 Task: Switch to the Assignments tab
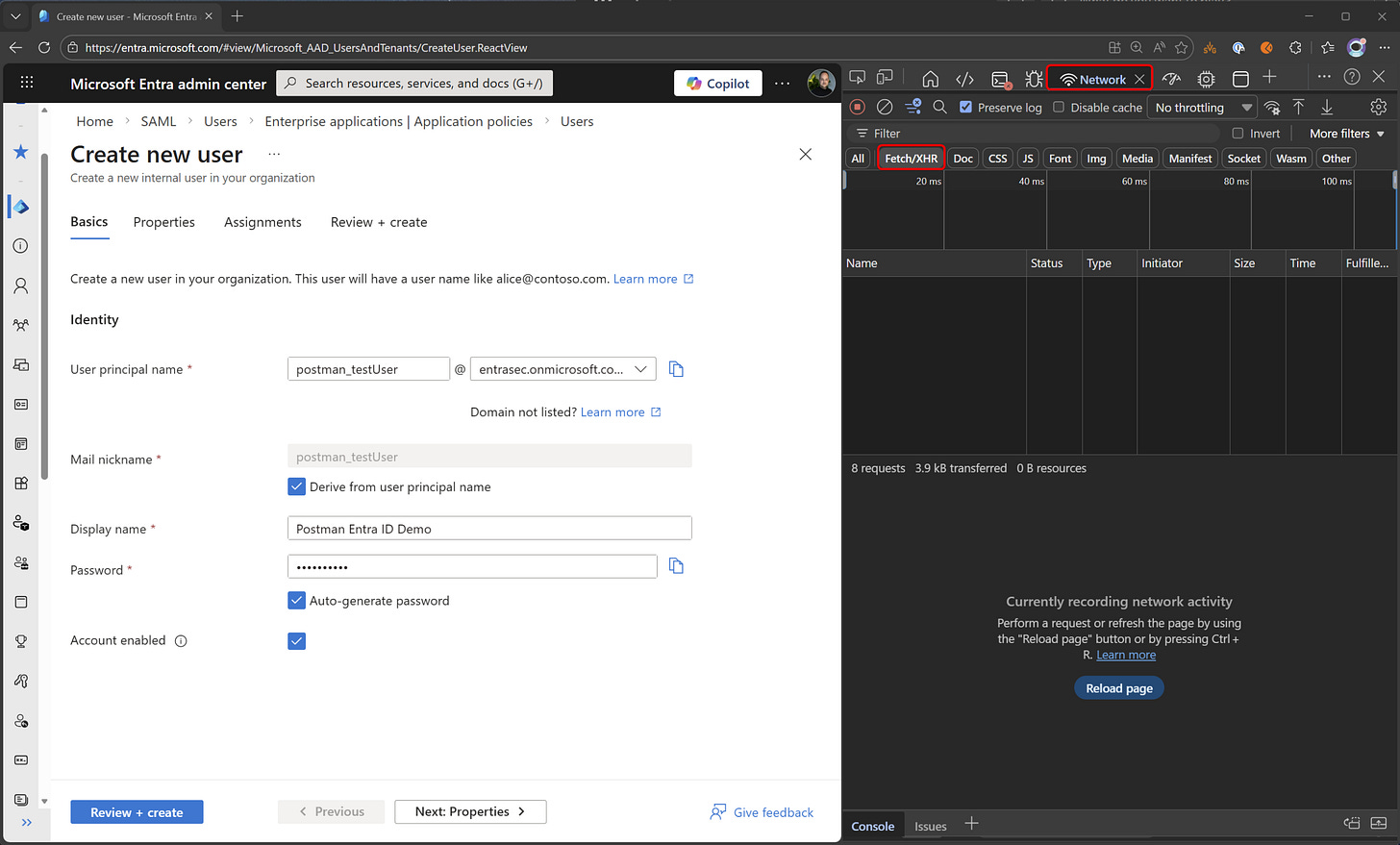point(262,222)
